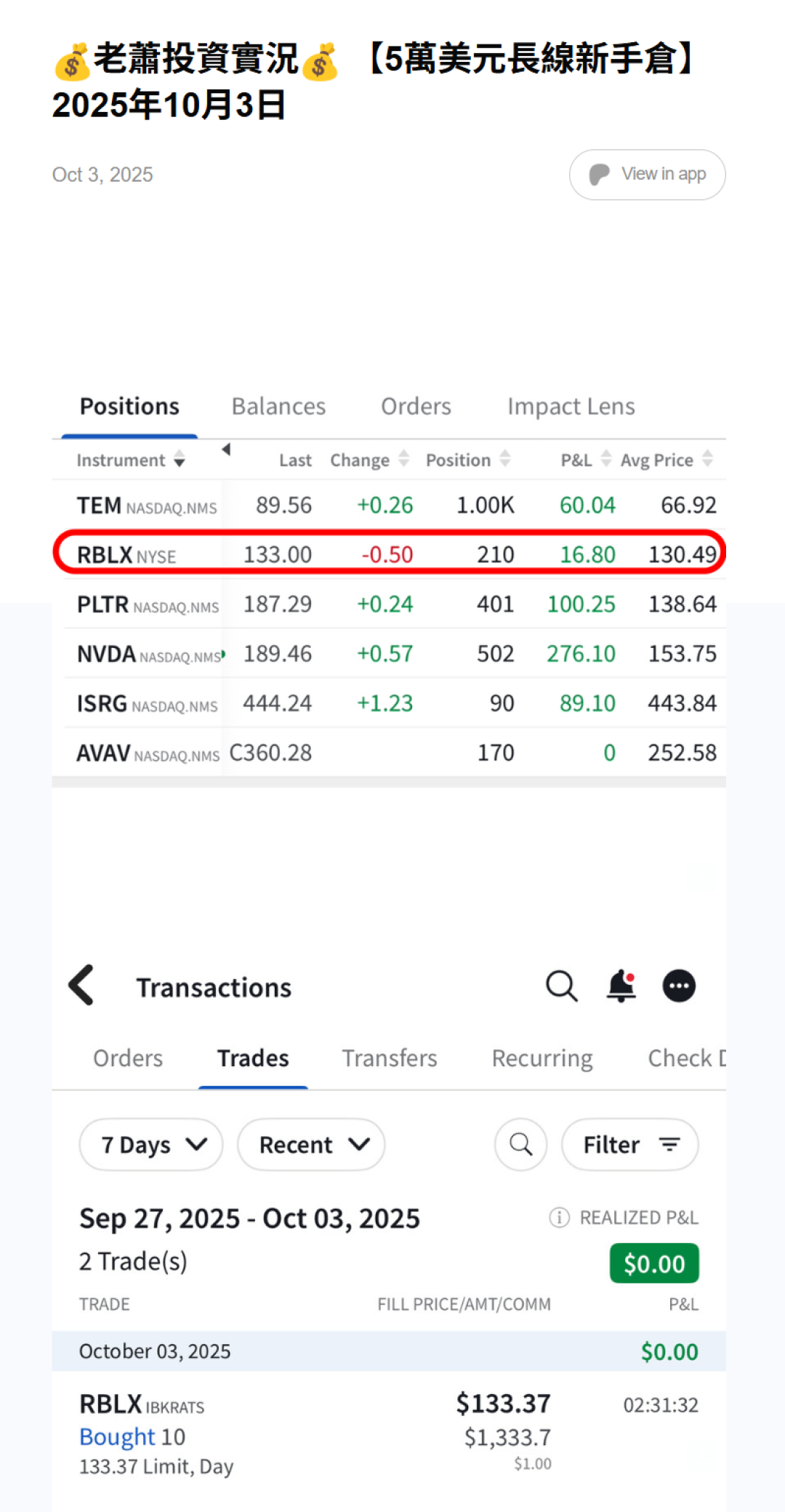Screen dimensions: 785x1512
Task: Open the NVDA position row
Action: tap(390, 654)
